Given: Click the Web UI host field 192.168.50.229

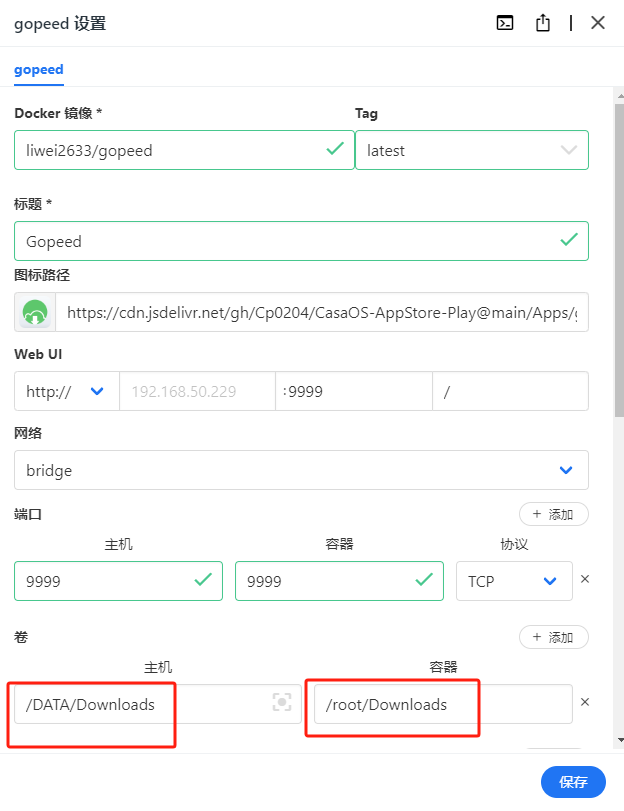Looking at the screenshot, I should pos(197,391).
